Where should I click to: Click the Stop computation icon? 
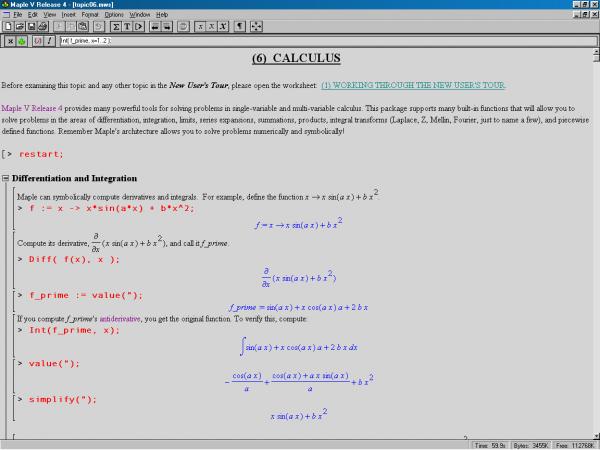click(183, 26)
